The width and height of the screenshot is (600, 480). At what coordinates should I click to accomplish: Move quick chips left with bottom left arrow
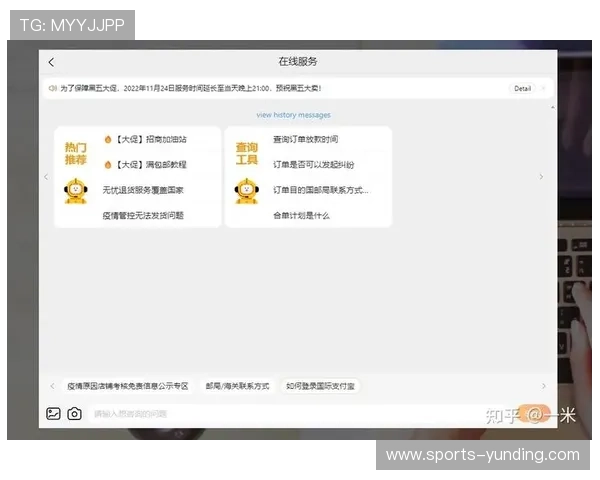(x=52, y=386)
